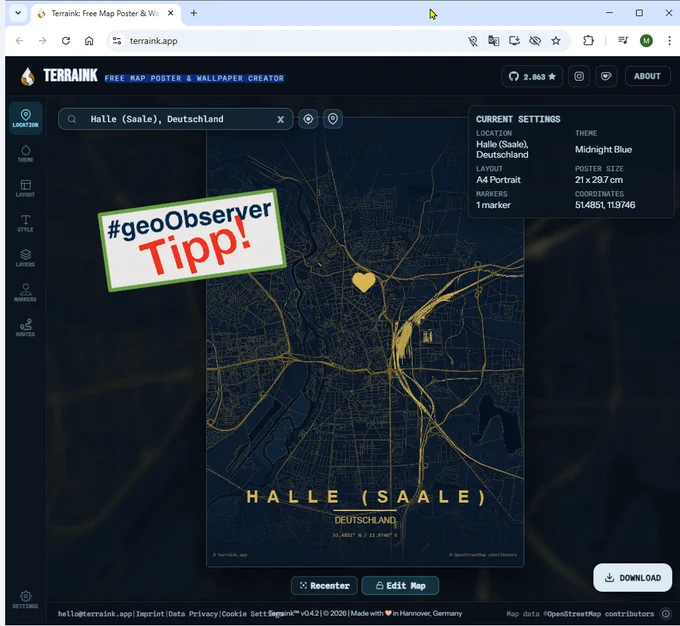Open the About page
680x626 pixels.
[x=647, y=76]
